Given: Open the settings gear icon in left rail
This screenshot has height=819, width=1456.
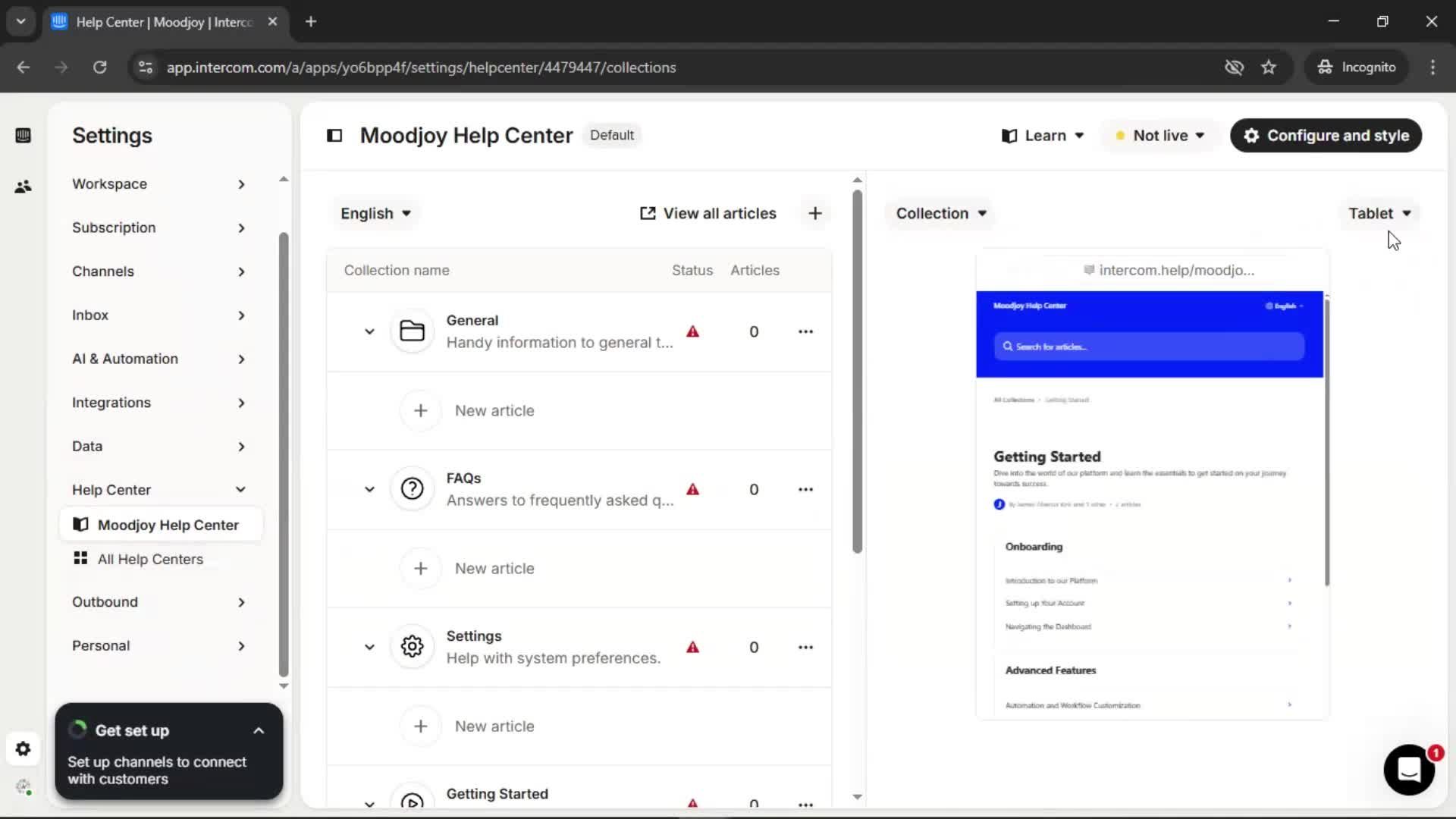Looking at the screenshot, I should pos(23,748).
